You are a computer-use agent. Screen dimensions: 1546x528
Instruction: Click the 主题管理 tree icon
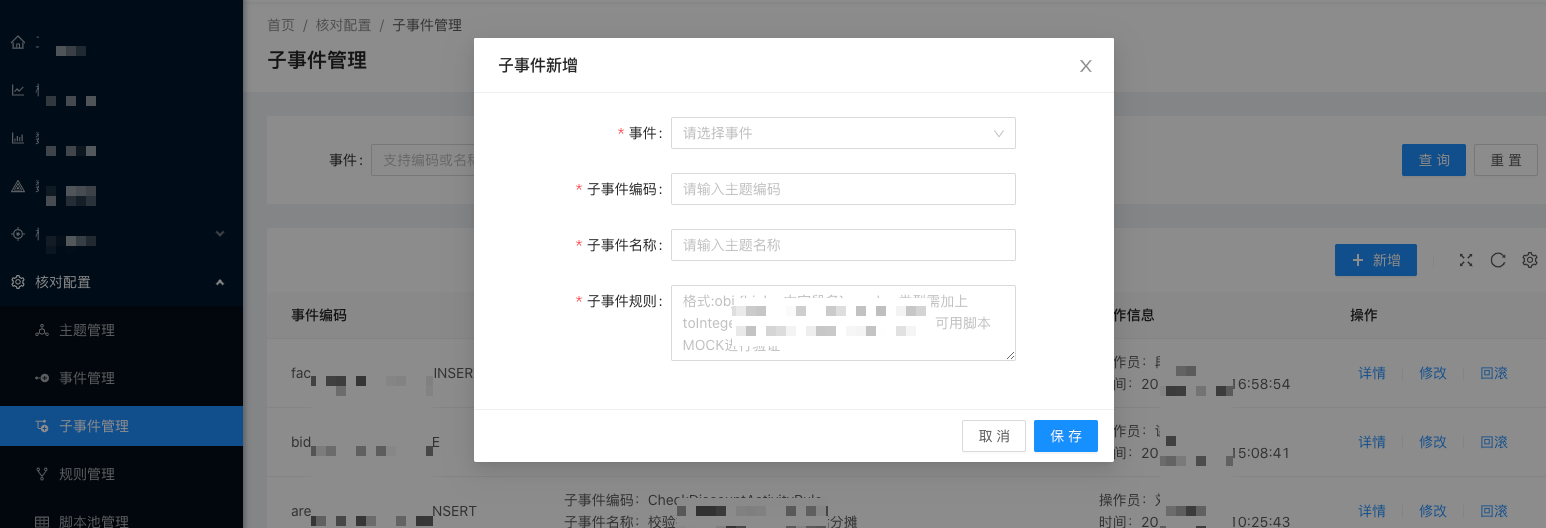42,330
